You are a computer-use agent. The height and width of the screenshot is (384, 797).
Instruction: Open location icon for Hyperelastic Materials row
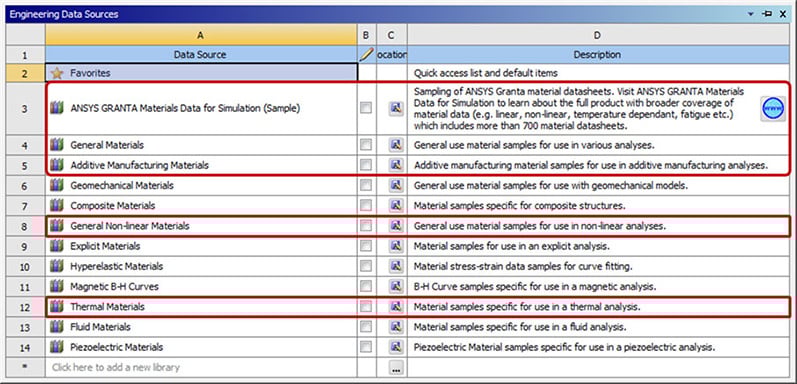tap(396, 267)
